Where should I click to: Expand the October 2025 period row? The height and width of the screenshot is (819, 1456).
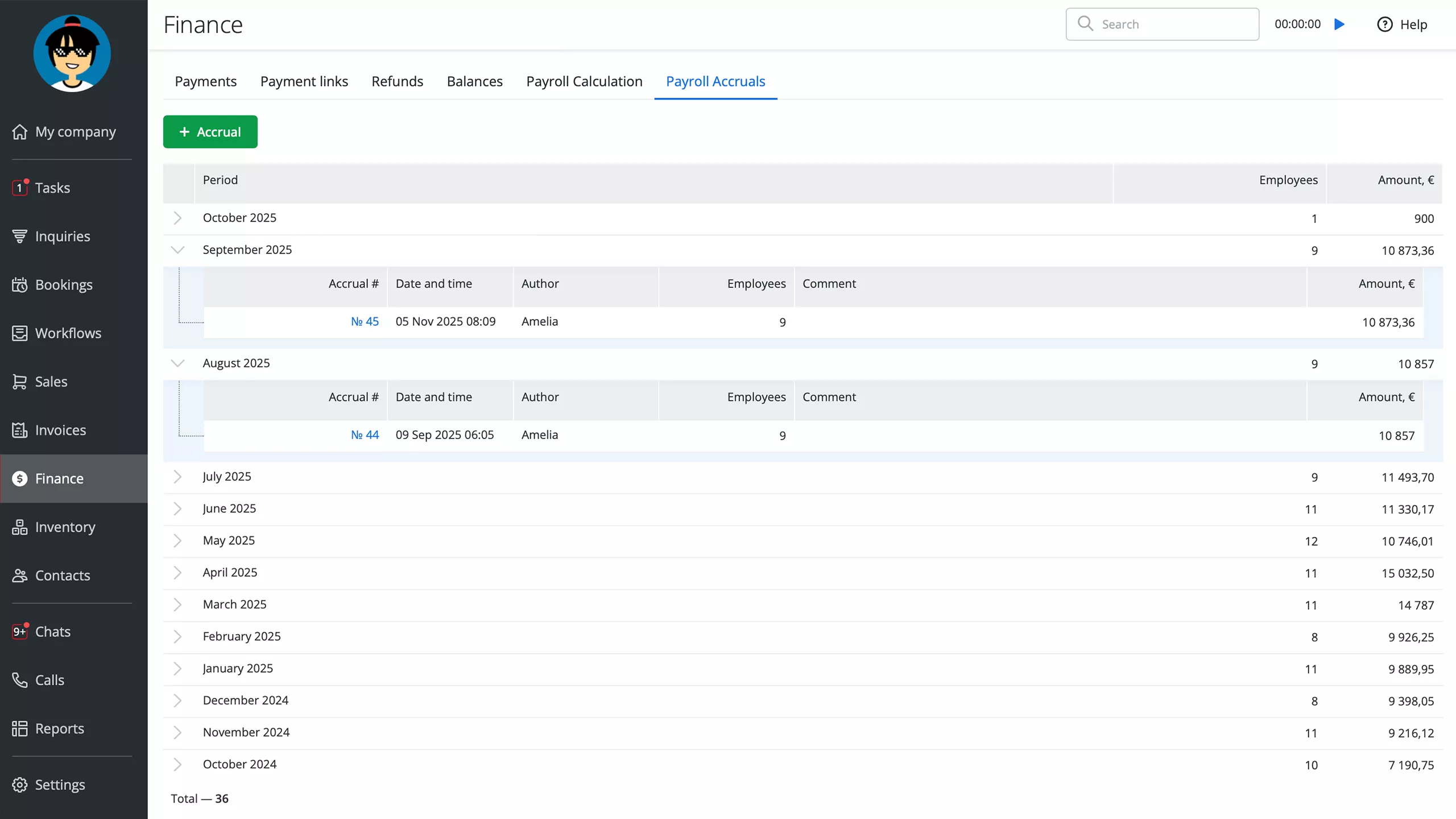pyautogui.click(x=177, y=218)
